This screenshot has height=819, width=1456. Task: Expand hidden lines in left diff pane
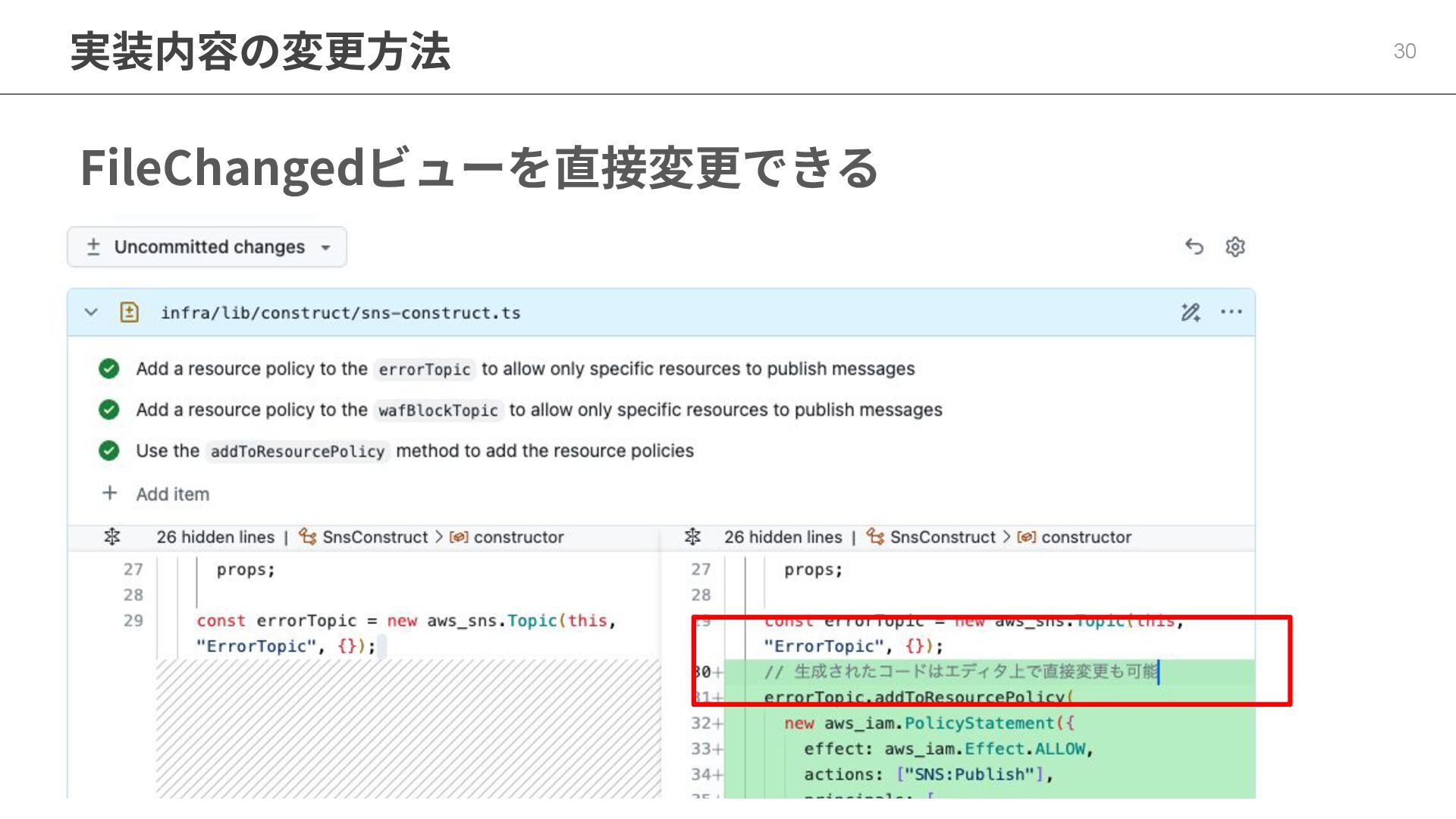(112, 537)
